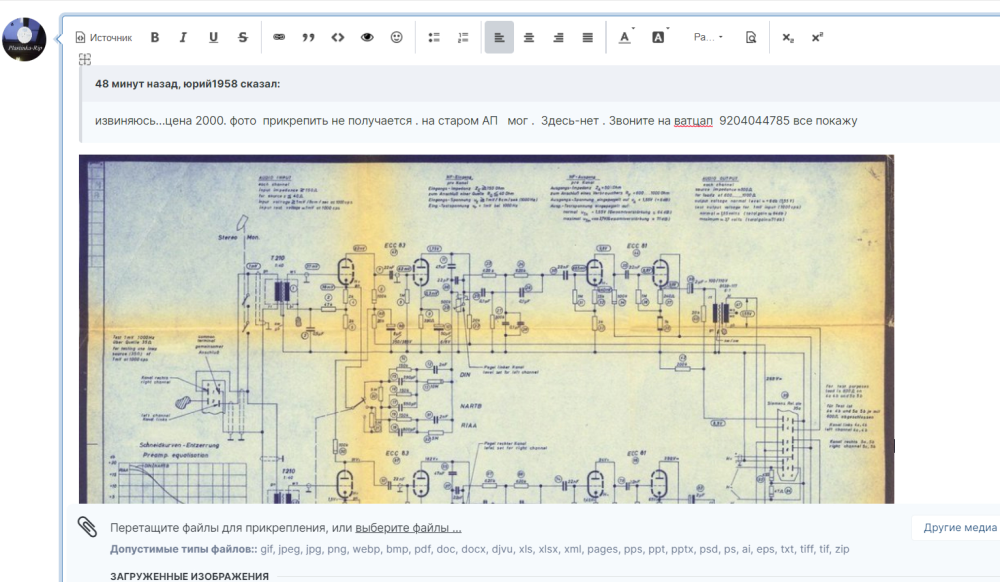Insert a bulleted list
1000x582 pixels.
(434, 38)
